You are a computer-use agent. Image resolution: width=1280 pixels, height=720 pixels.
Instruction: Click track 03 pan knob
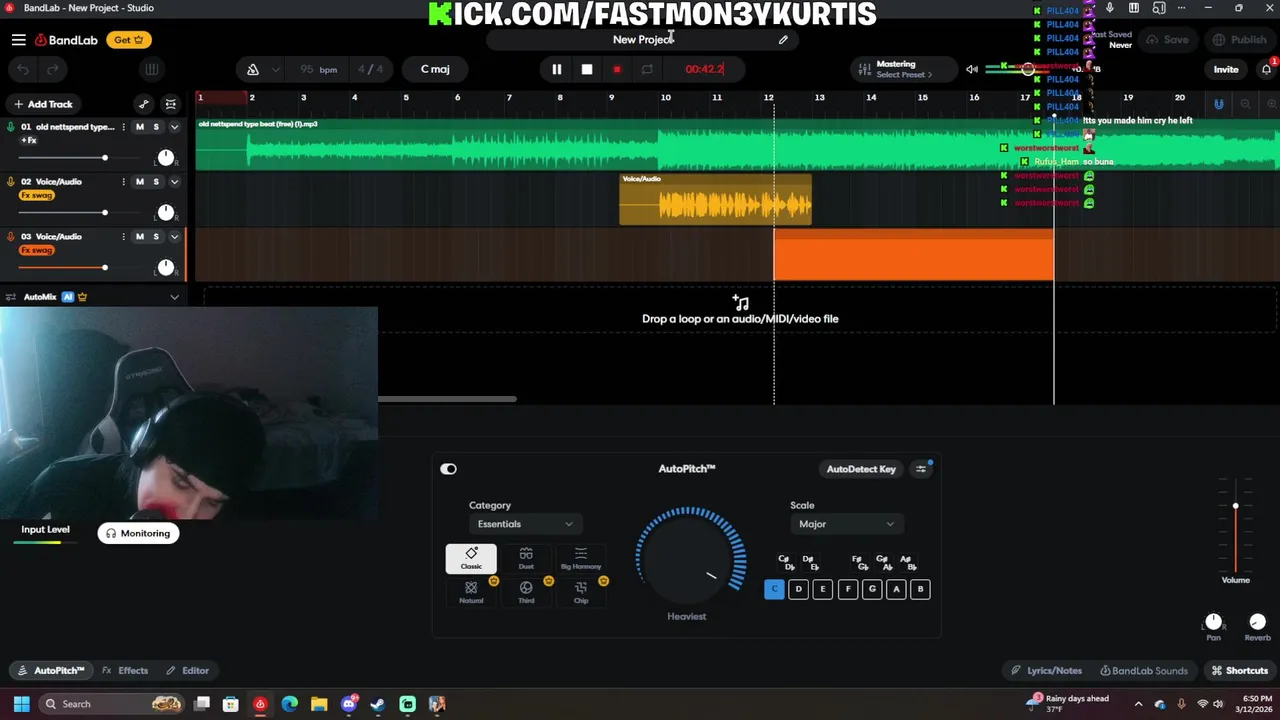(x=166, y=267)
